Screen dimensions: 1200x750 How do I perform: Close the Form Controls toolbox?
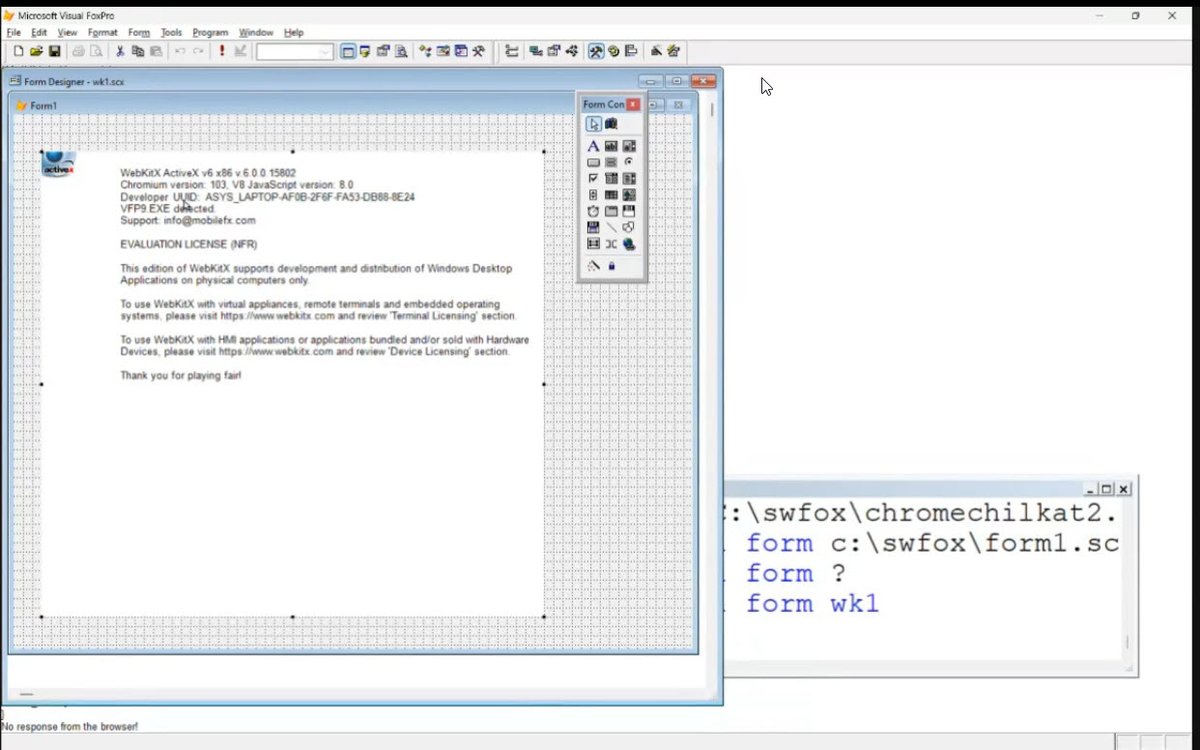pyautogui.click(x=633, y=104)
